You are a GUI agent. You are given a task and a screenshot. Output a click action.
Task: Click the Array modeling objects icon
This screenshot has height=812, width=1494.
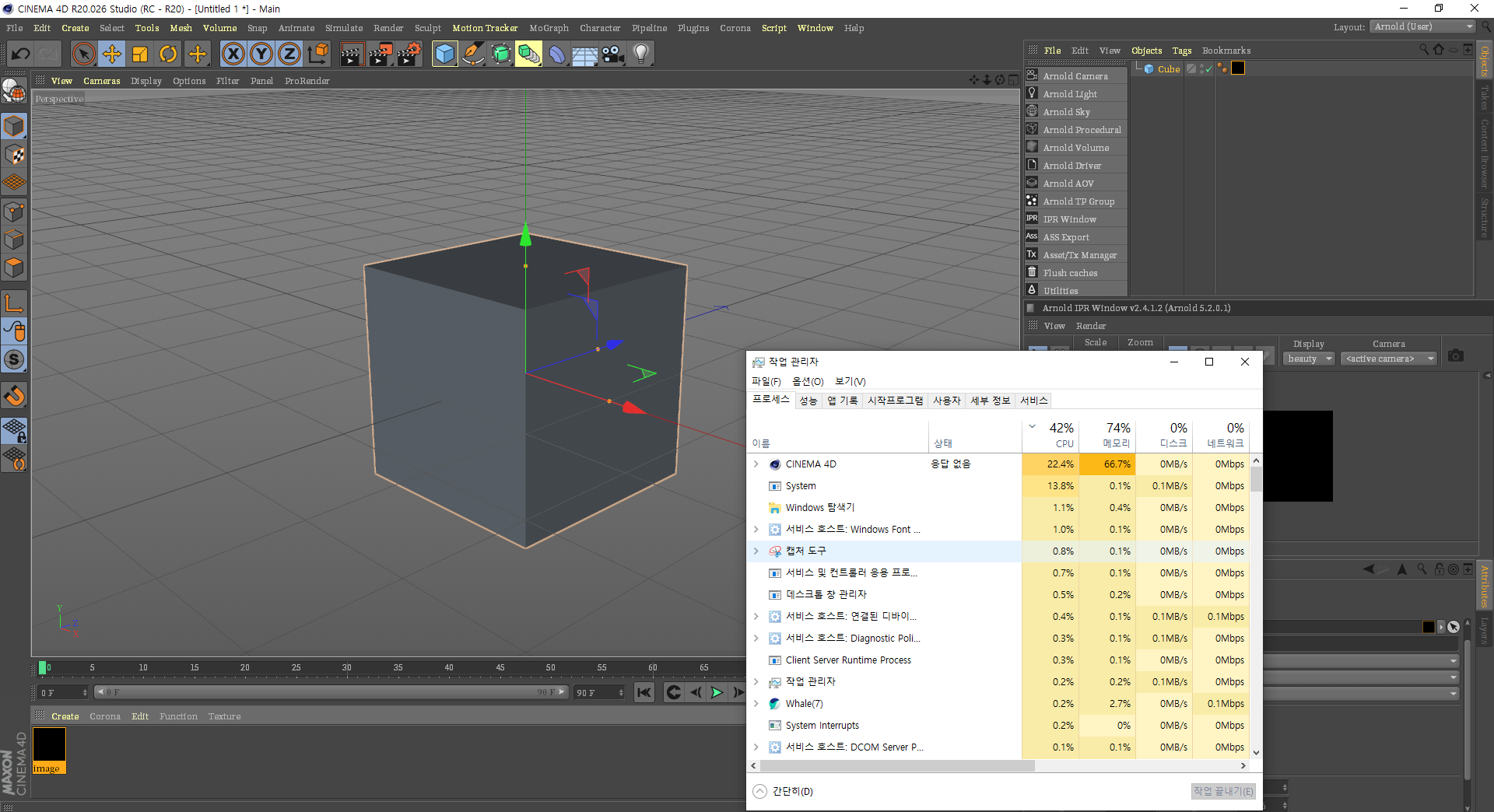coord(528,54)
